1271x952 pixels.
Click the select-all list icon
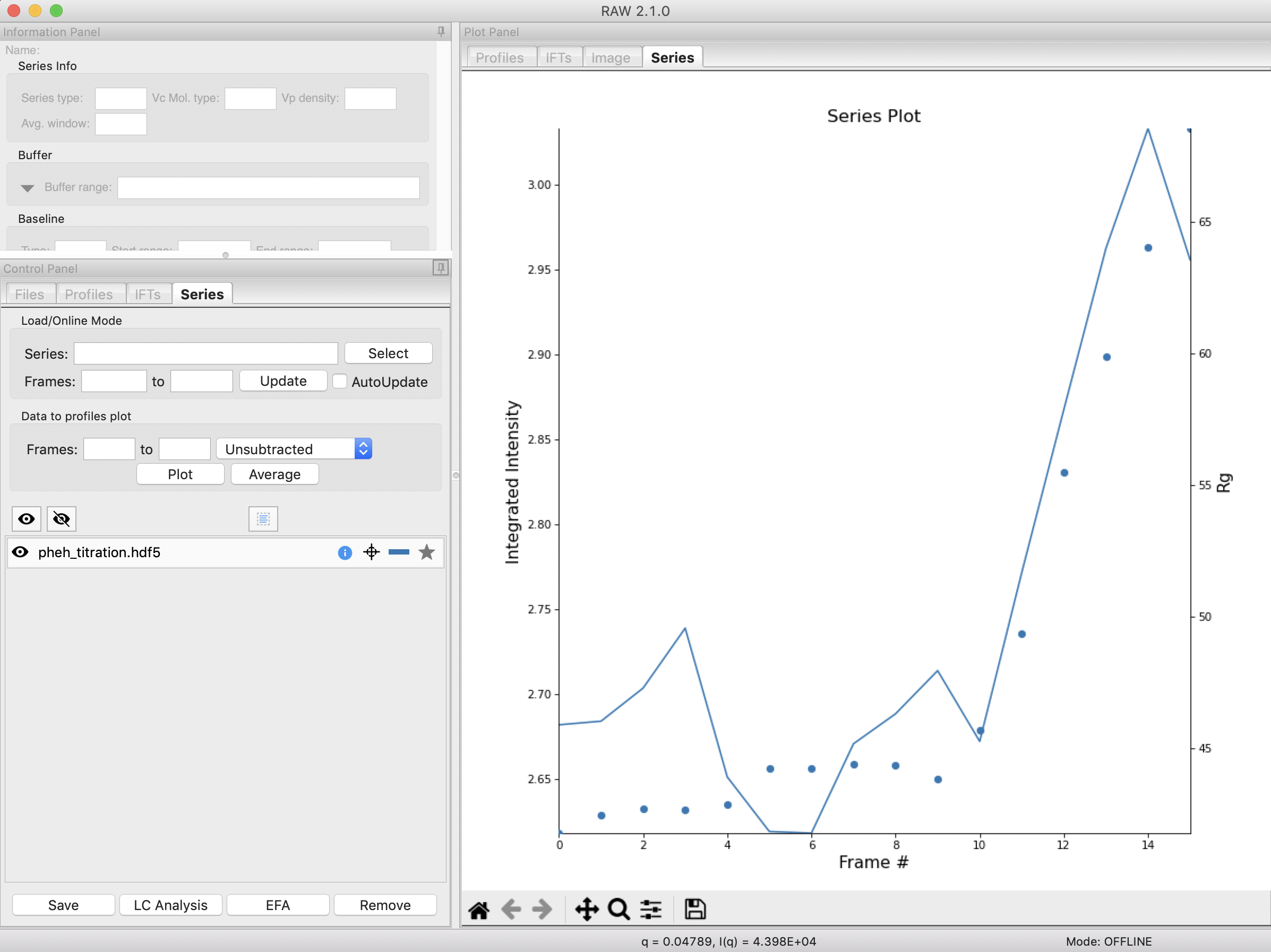click(x=263, y=519)
